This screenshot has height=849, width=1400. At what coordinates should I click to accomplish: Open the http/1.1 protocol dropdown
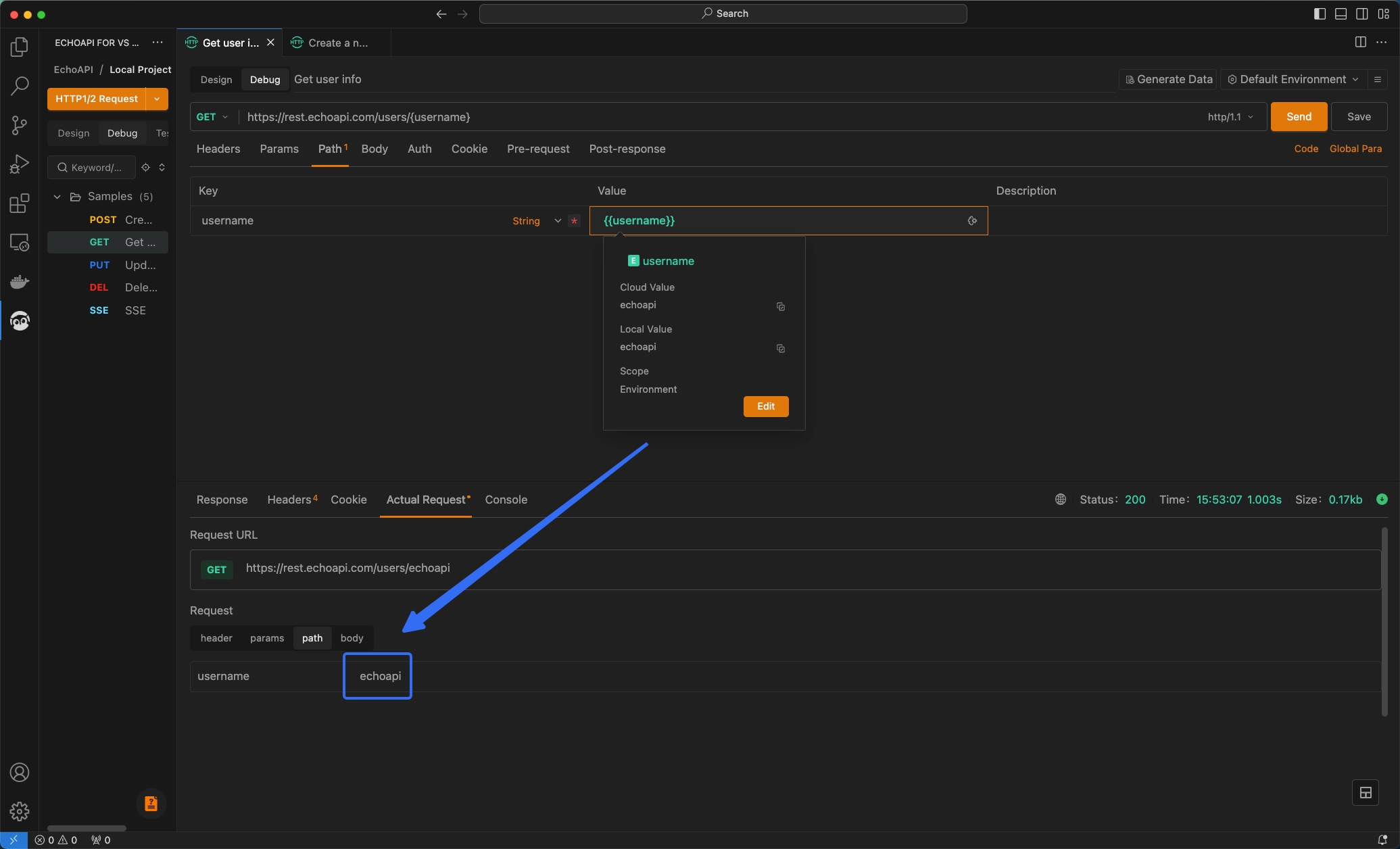coord(1230,117)
